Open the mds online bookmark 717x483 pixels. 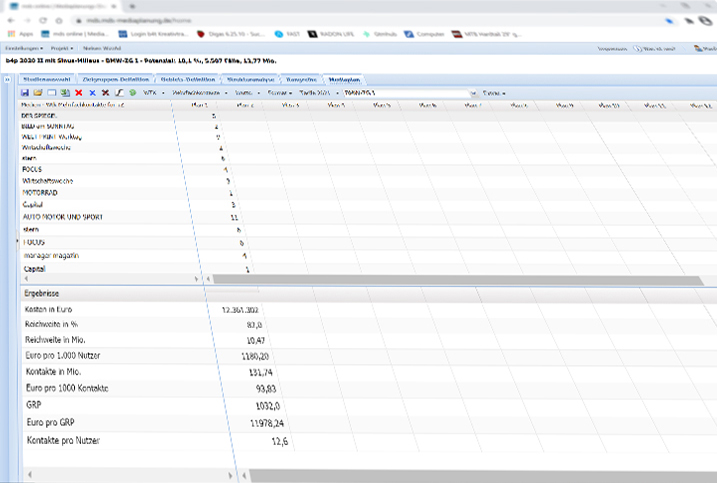pyautogui.click(x=75, y=34)
